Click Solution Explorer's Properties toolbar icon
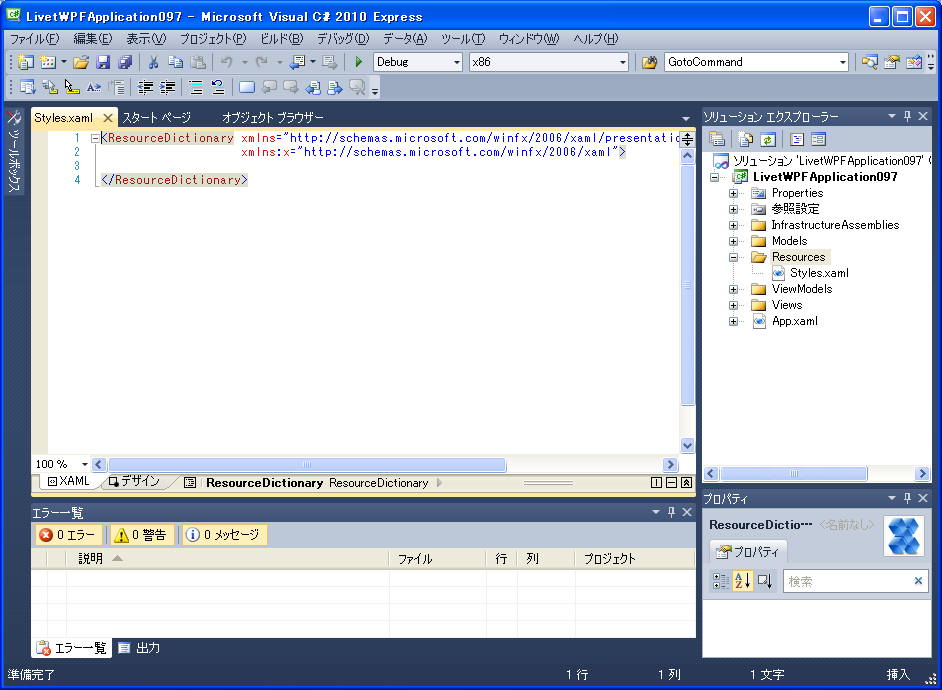942x690 pixels. pyautogui.click(x=717, y=139)
